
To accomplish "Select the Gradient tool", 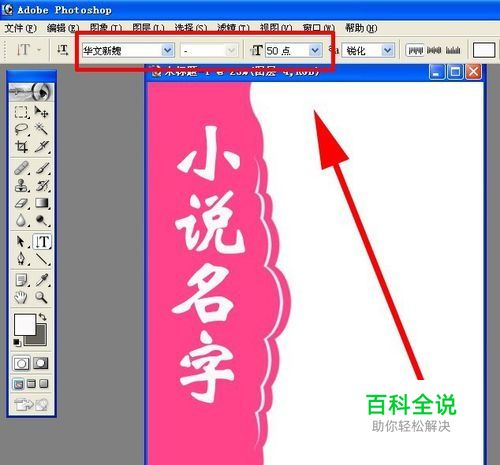I will click(x=42, y=203).
